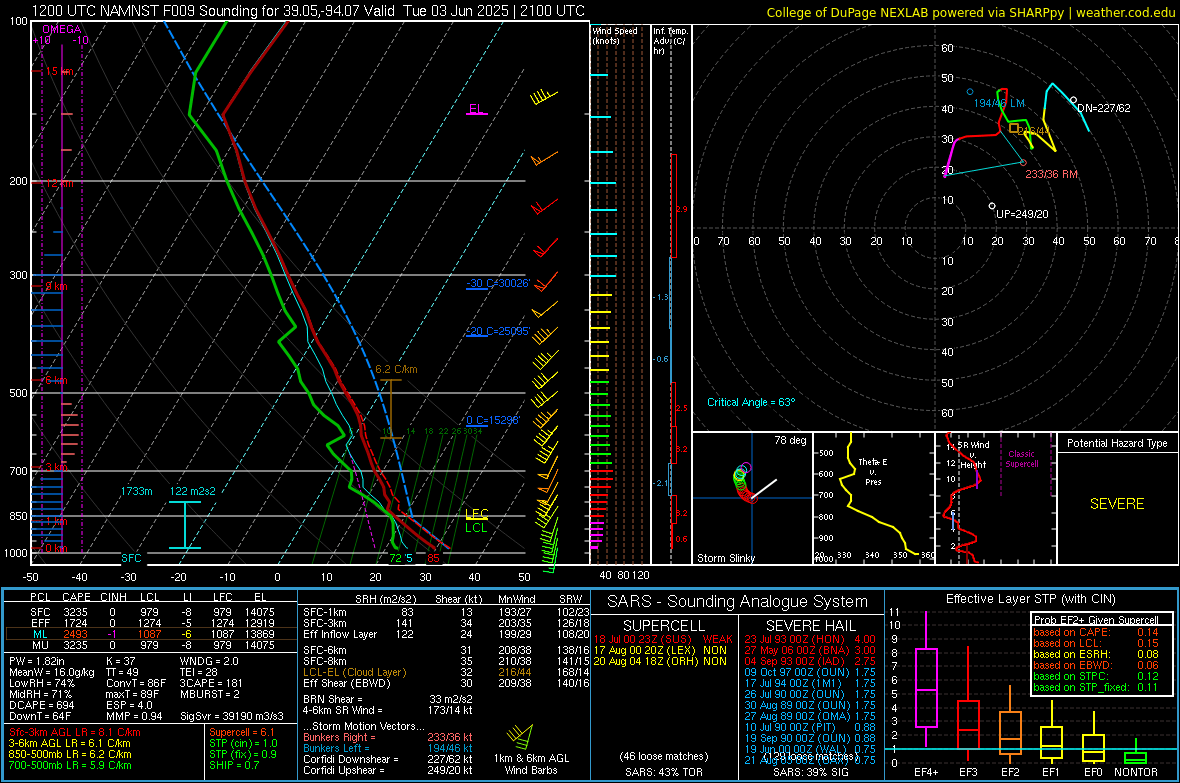Click the "17 Aug 00 20Z (LEX)" analog
This screenshot has width=1180, height=783.
pos(660,650)
